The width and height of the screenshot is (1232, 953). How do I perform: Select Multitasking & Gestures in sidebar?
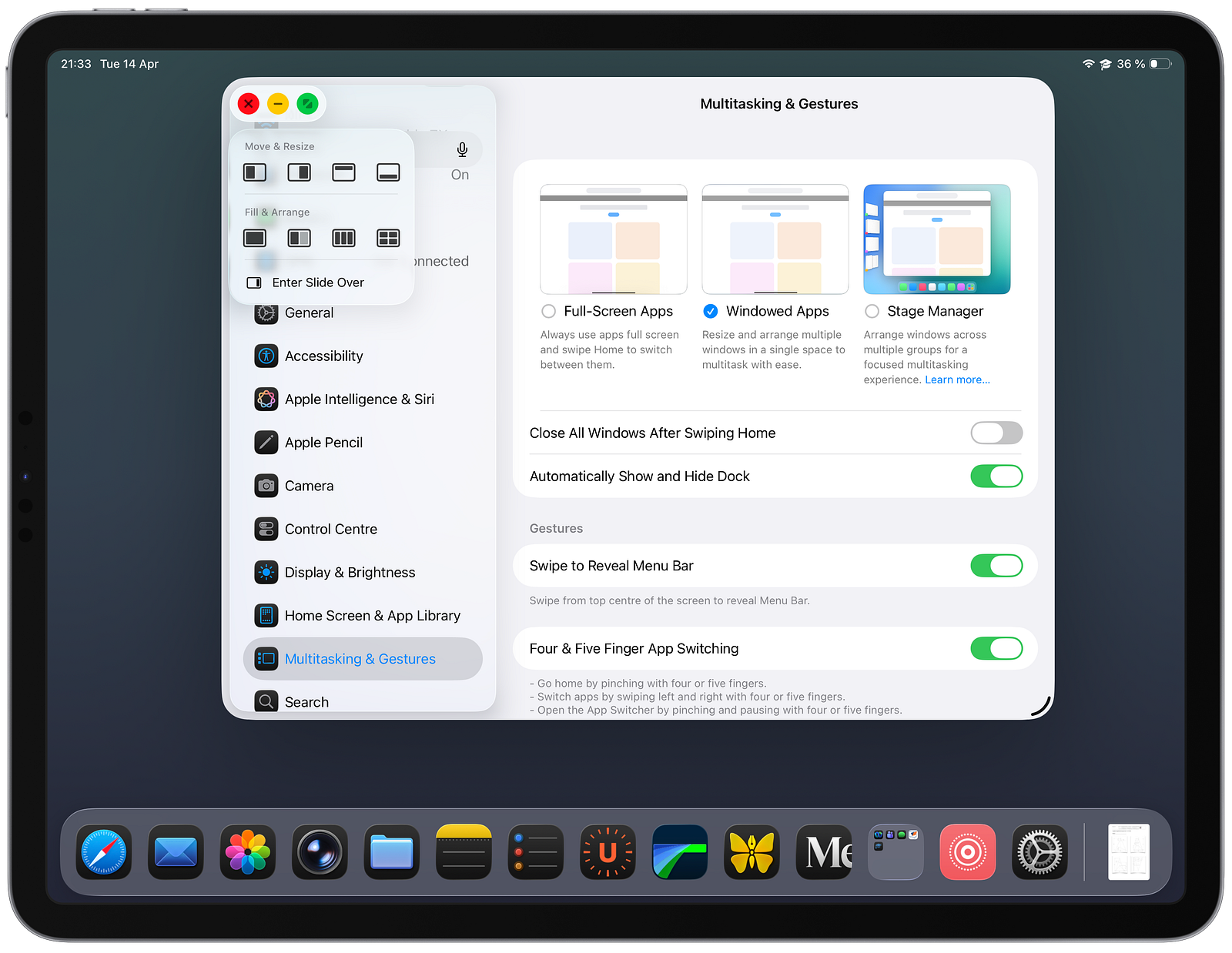363,658
